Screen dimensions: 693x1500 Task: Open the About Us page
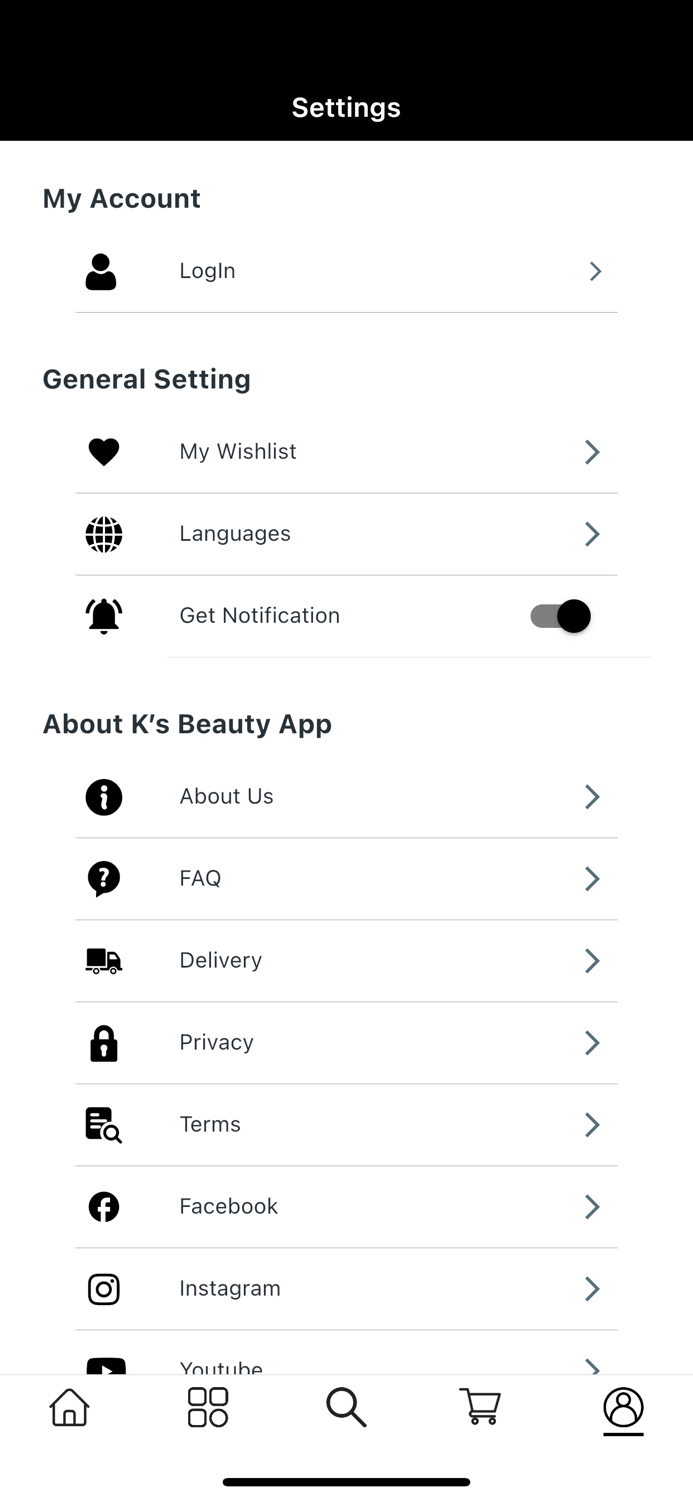tap(226, 796)
